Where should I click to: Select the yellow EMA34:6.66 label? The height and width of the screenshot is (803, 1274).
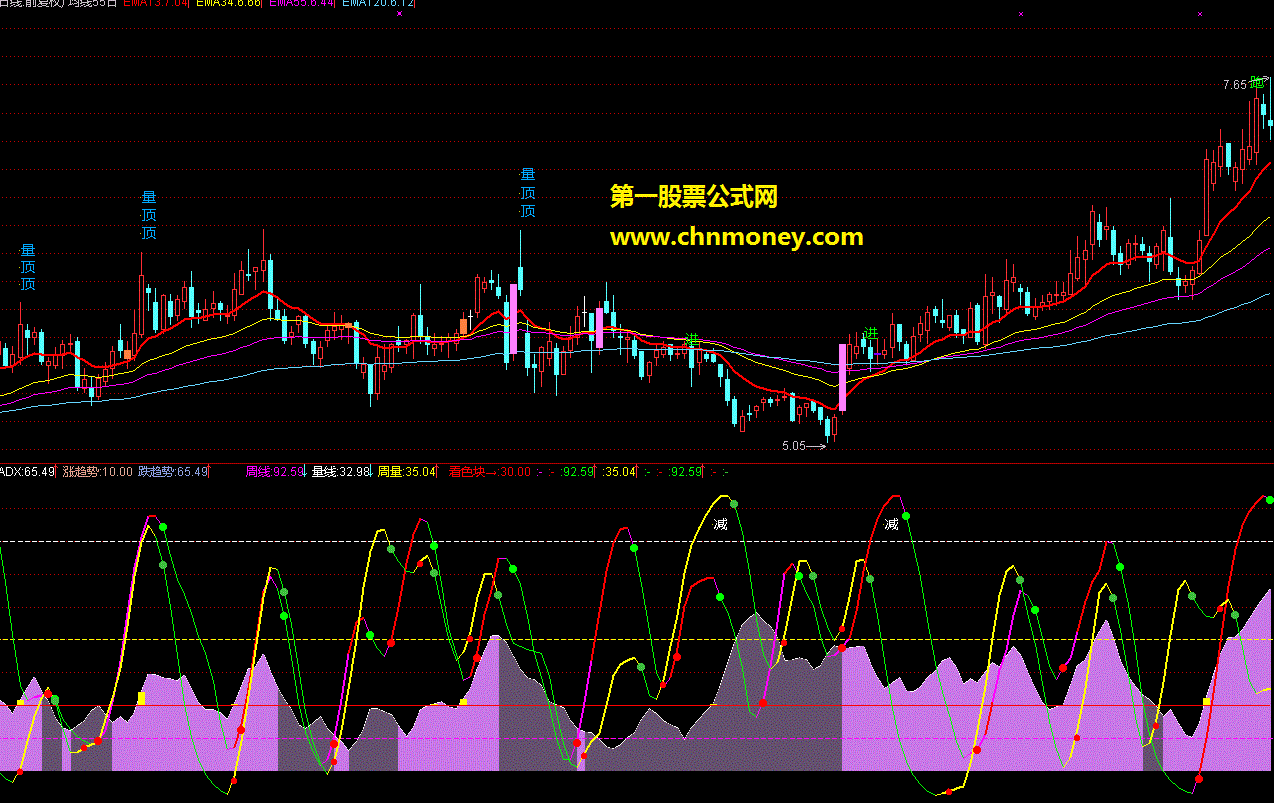pyautogui.click(x=229, y=4)
